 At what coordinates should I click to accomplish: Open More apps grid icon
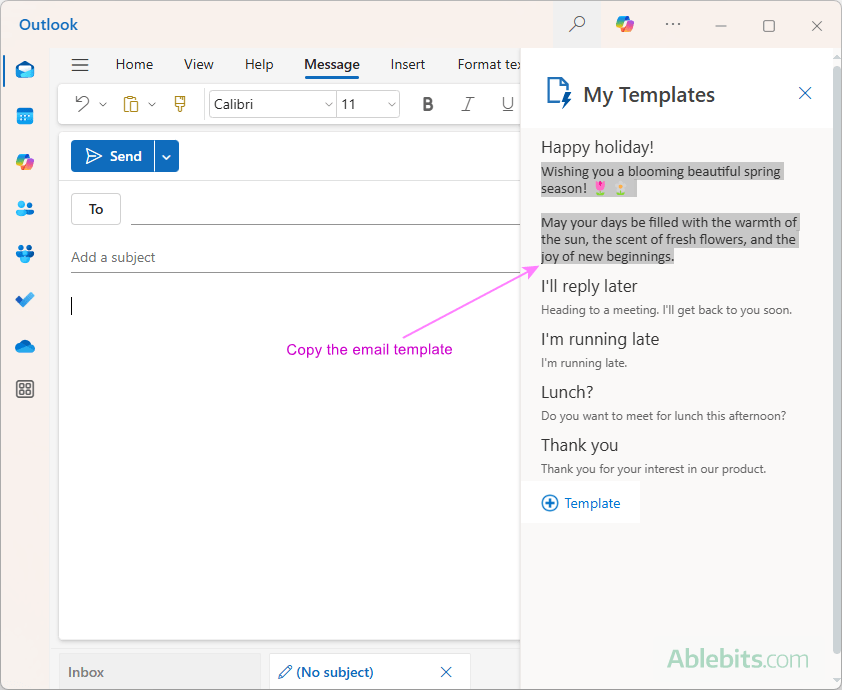pyautogui.click(x=25, y=389)
